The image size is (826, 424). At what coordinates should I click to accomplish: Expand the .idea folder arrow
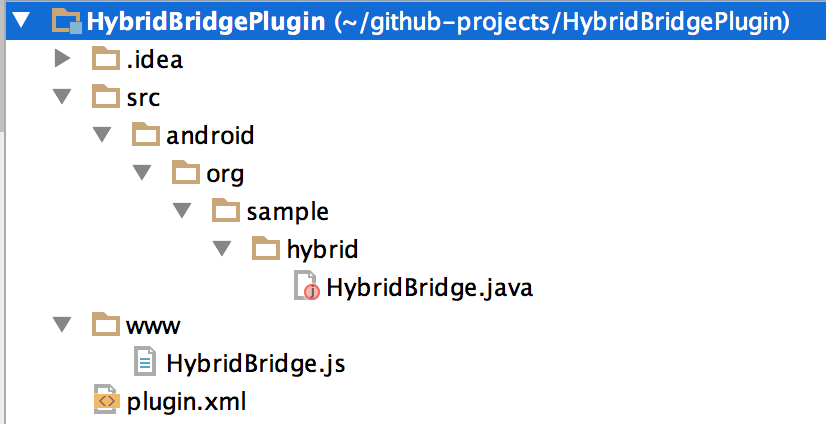62,58
